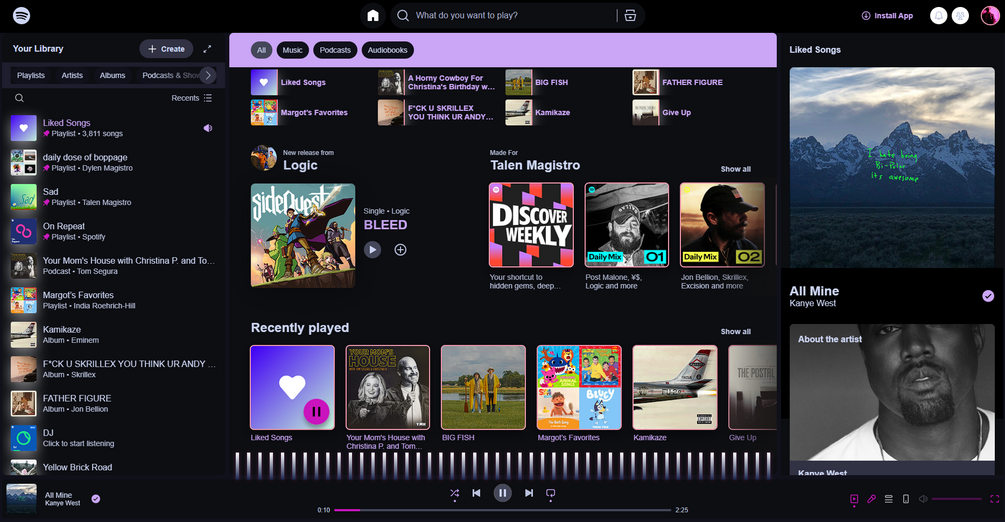Open Kamikaze album in library list

click(113, 335)
